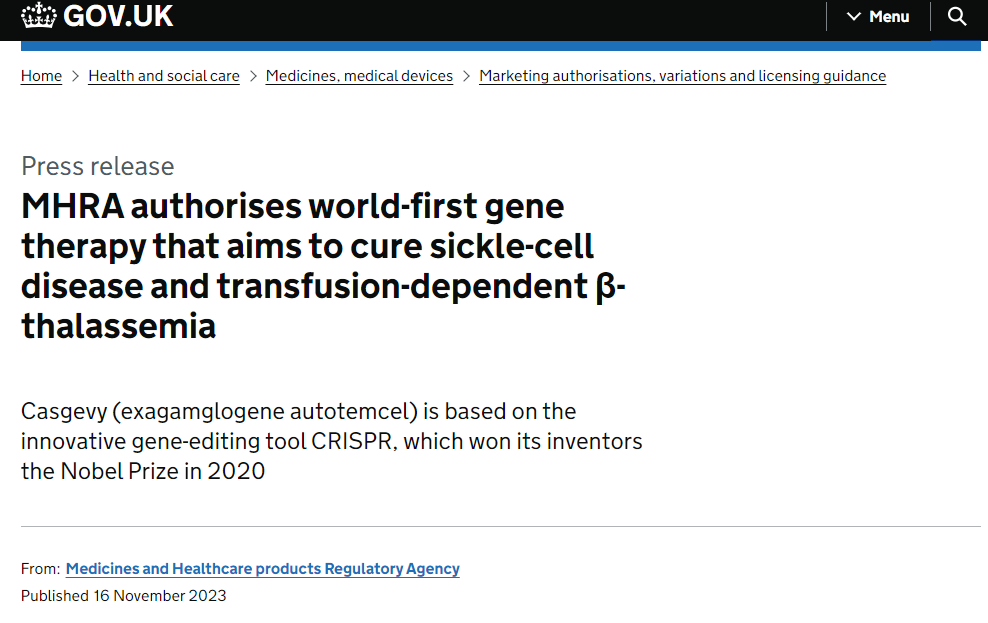Visit Medicines and Healthcare products Regulatory Agency link
This screenshot has width=988, height=623.
(262, 569)
